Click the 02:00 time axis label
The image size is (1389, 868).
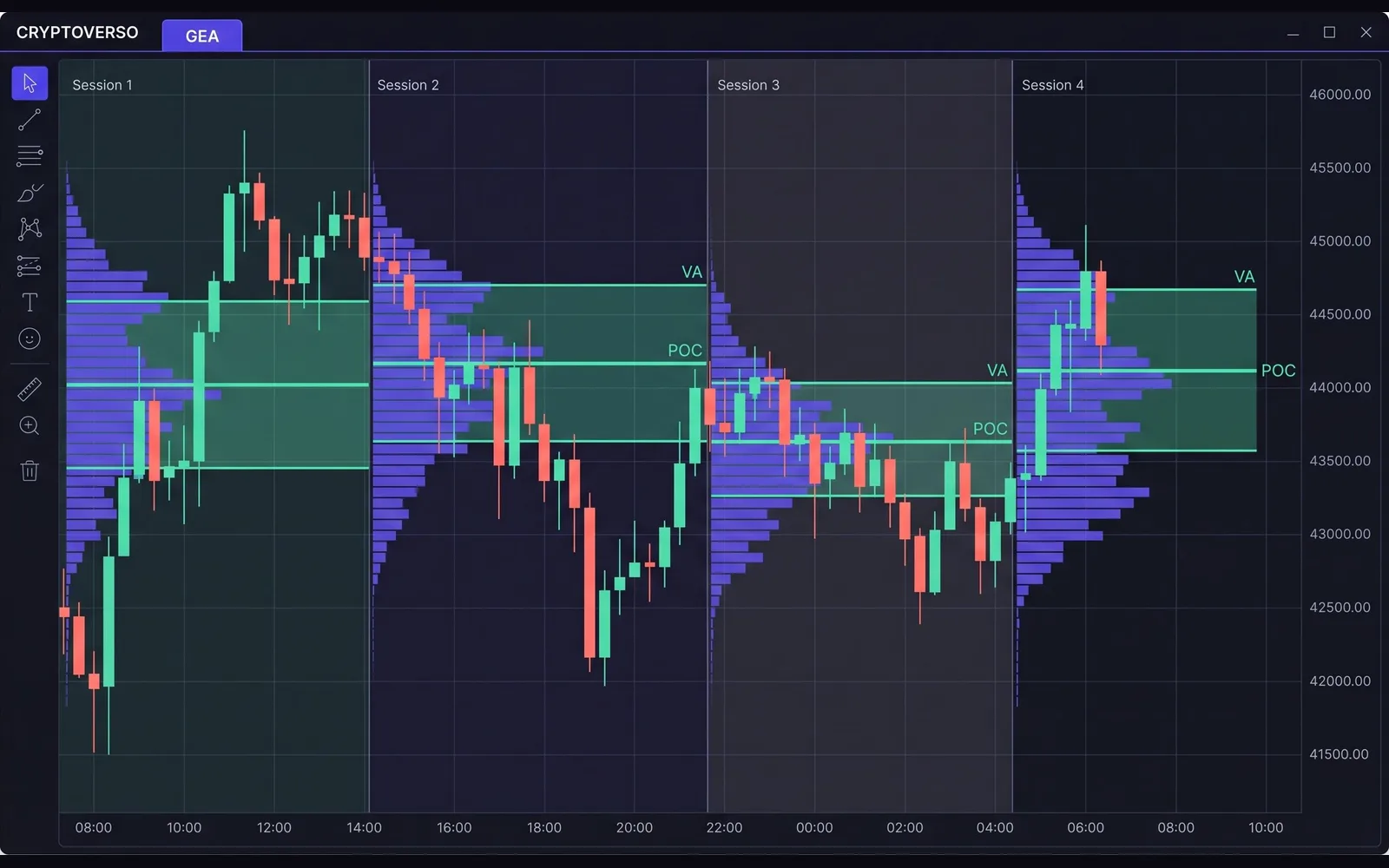pos(905,828)
